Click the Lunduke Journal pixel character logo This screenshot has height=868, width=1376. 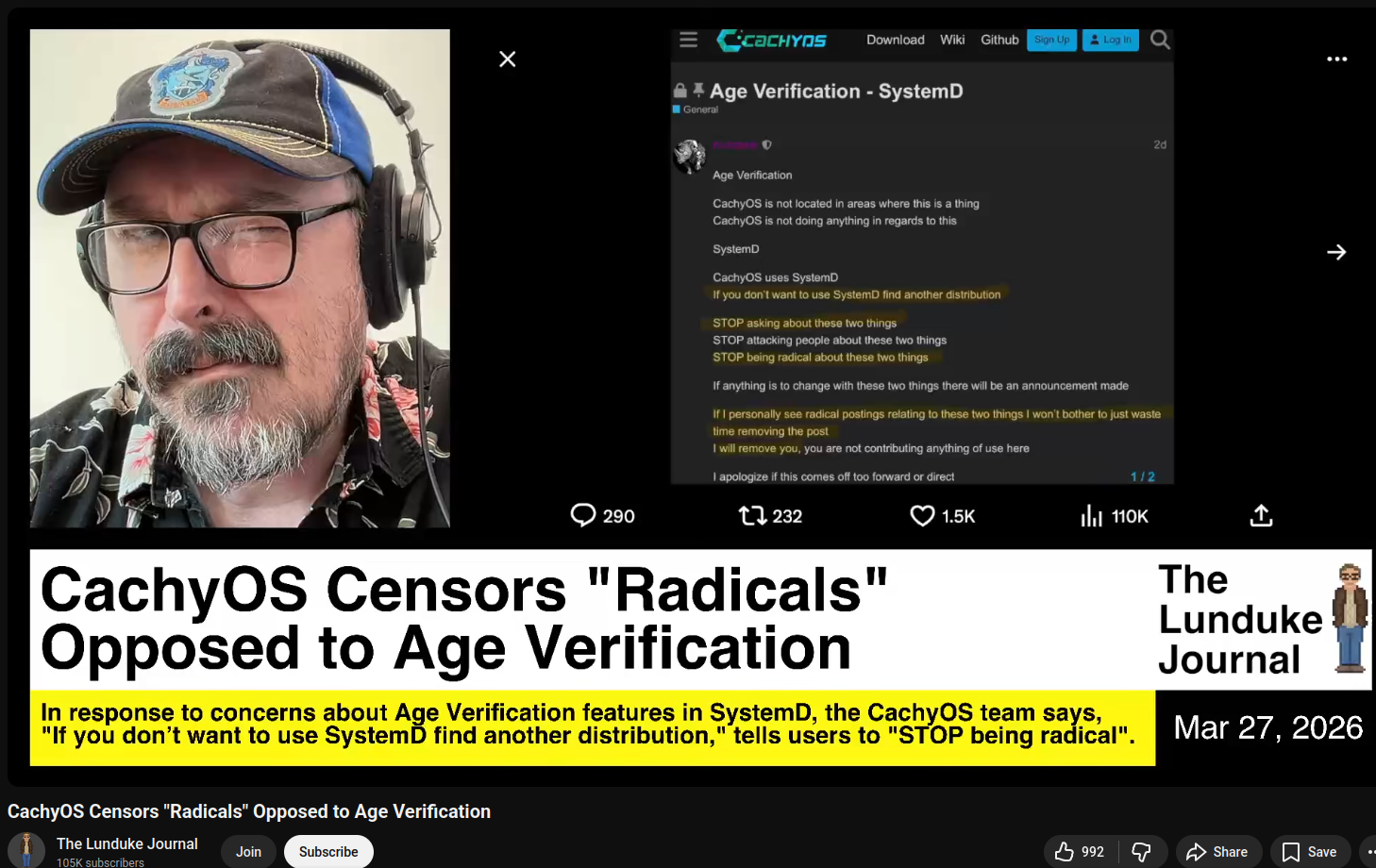1351,619
